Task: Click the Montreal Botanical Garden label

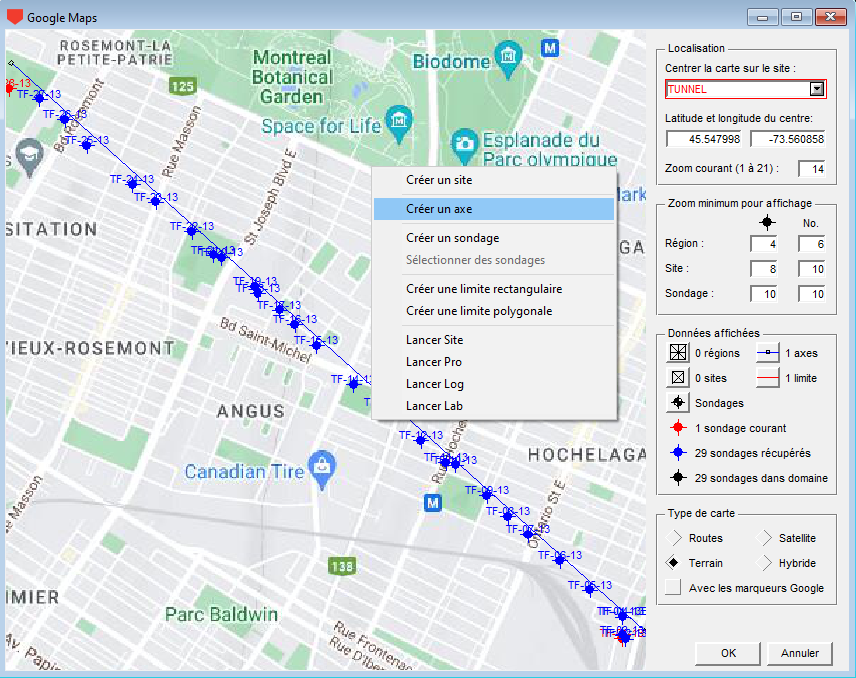Action: click(x=292, y=77)
